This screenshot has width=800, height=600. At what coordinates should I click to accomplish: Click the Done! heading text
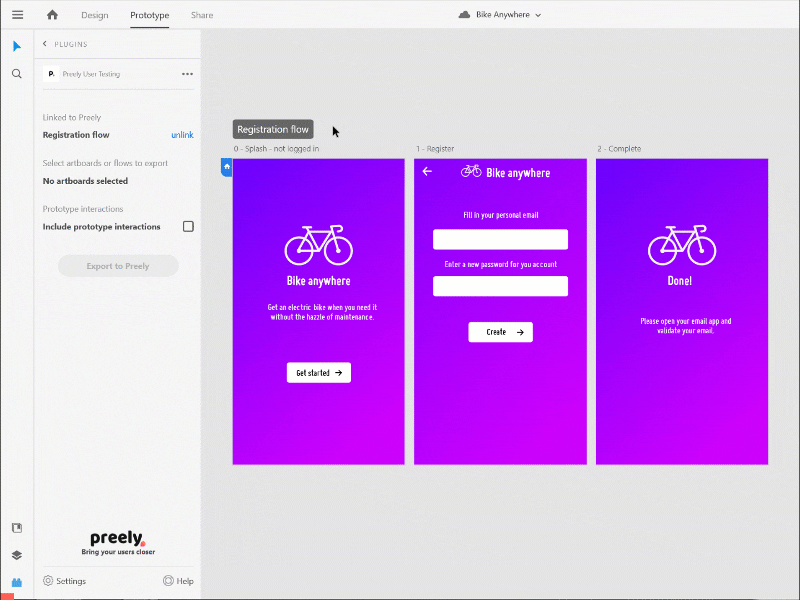pos(680,281)
